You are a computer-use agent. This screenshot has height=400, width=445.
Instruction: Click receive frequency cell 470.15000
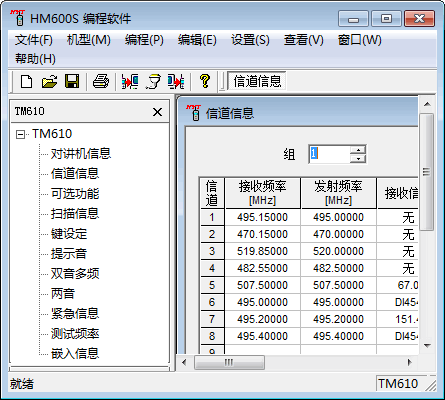(263, 234)
